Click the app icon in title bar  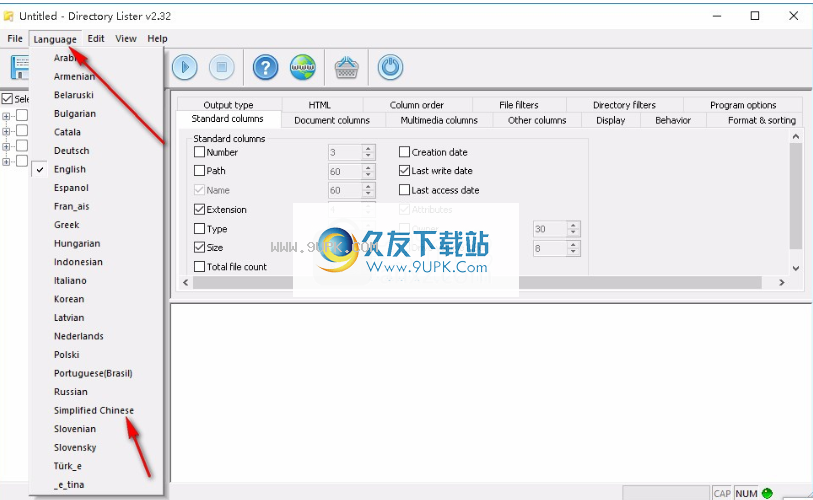[x=8, y=16]
